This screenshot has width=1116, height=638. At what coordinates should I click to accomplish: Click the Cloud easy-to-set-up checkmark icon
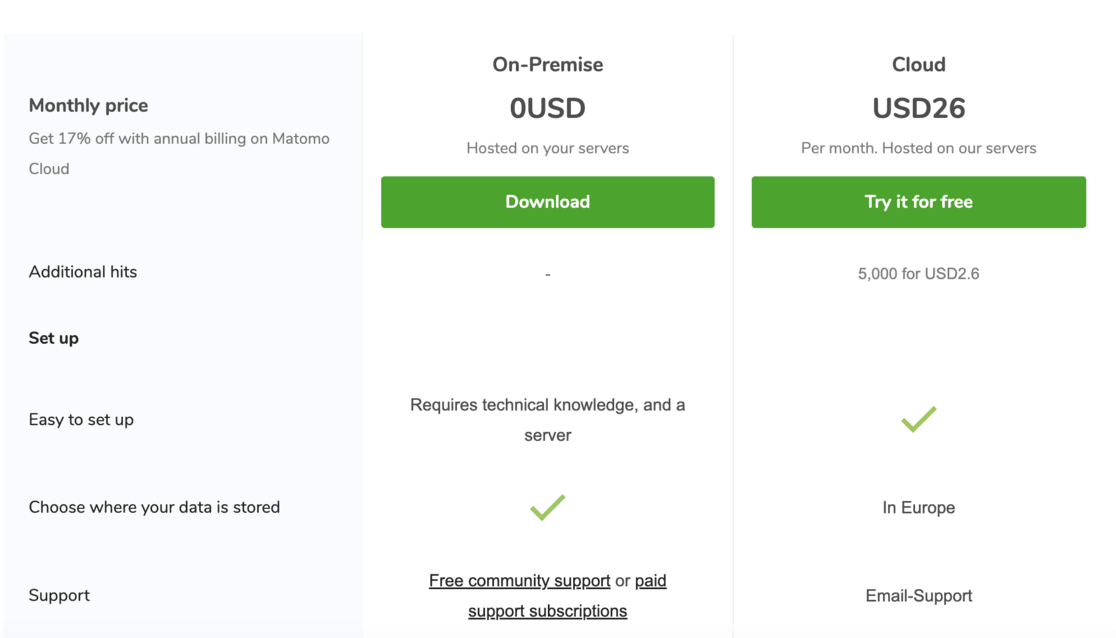[918, 419]
